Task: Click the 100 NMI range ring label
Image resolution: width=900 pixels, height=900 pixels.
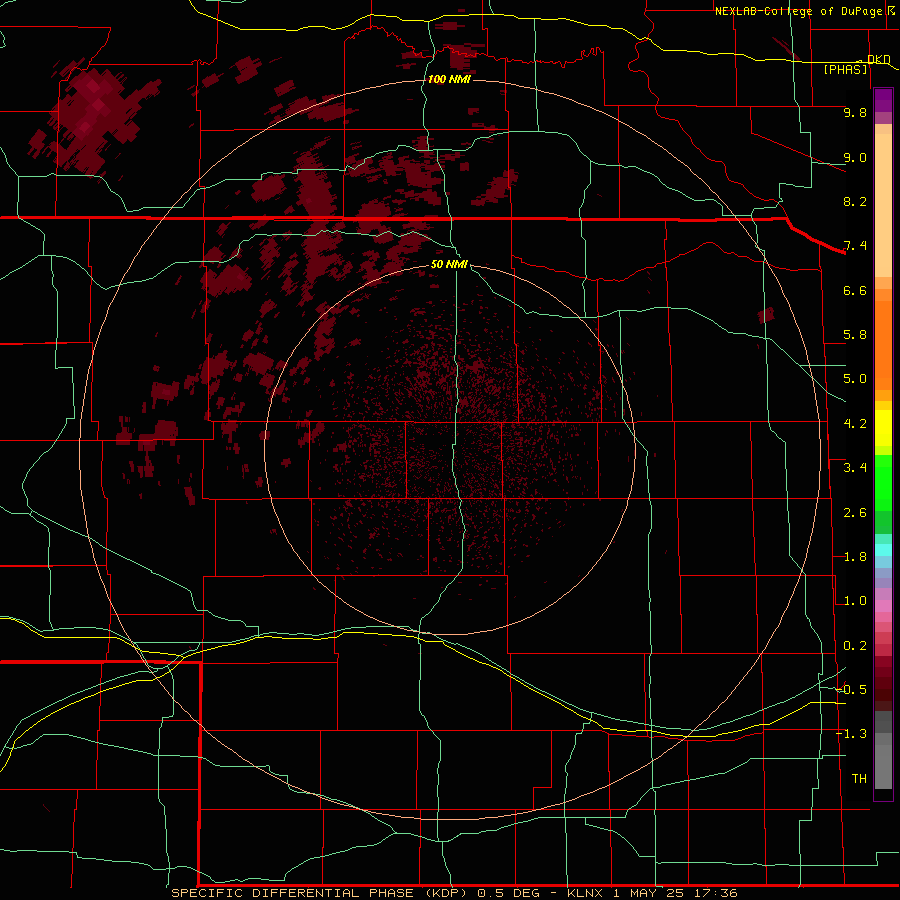Action: point(449,79)
